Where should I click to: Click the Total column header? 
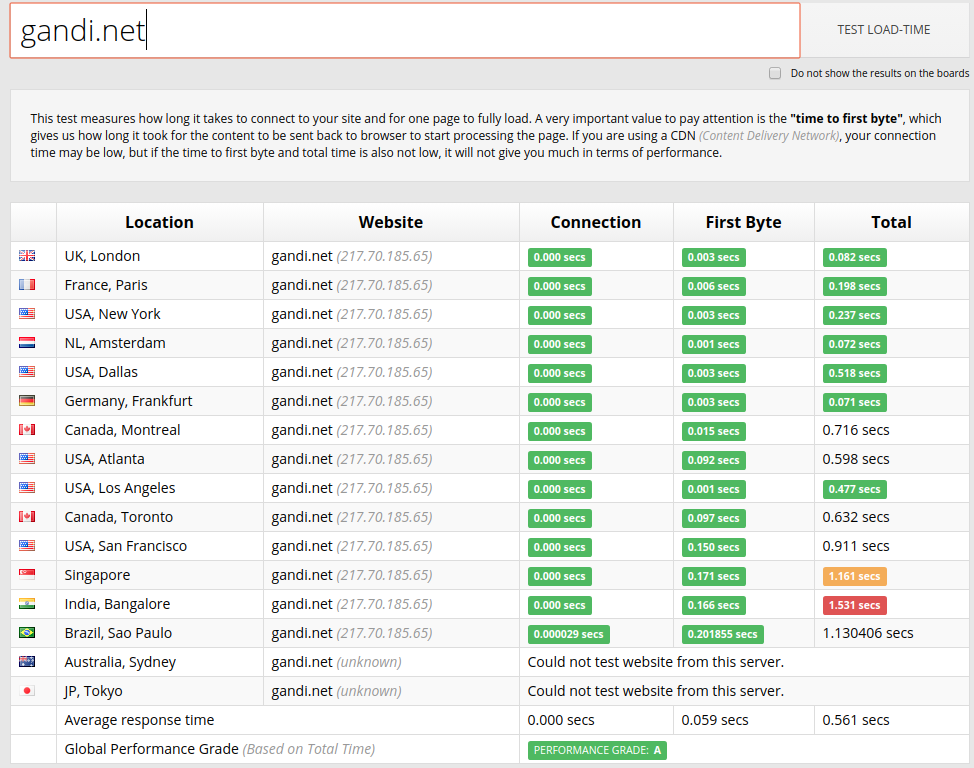click(891, 222)
